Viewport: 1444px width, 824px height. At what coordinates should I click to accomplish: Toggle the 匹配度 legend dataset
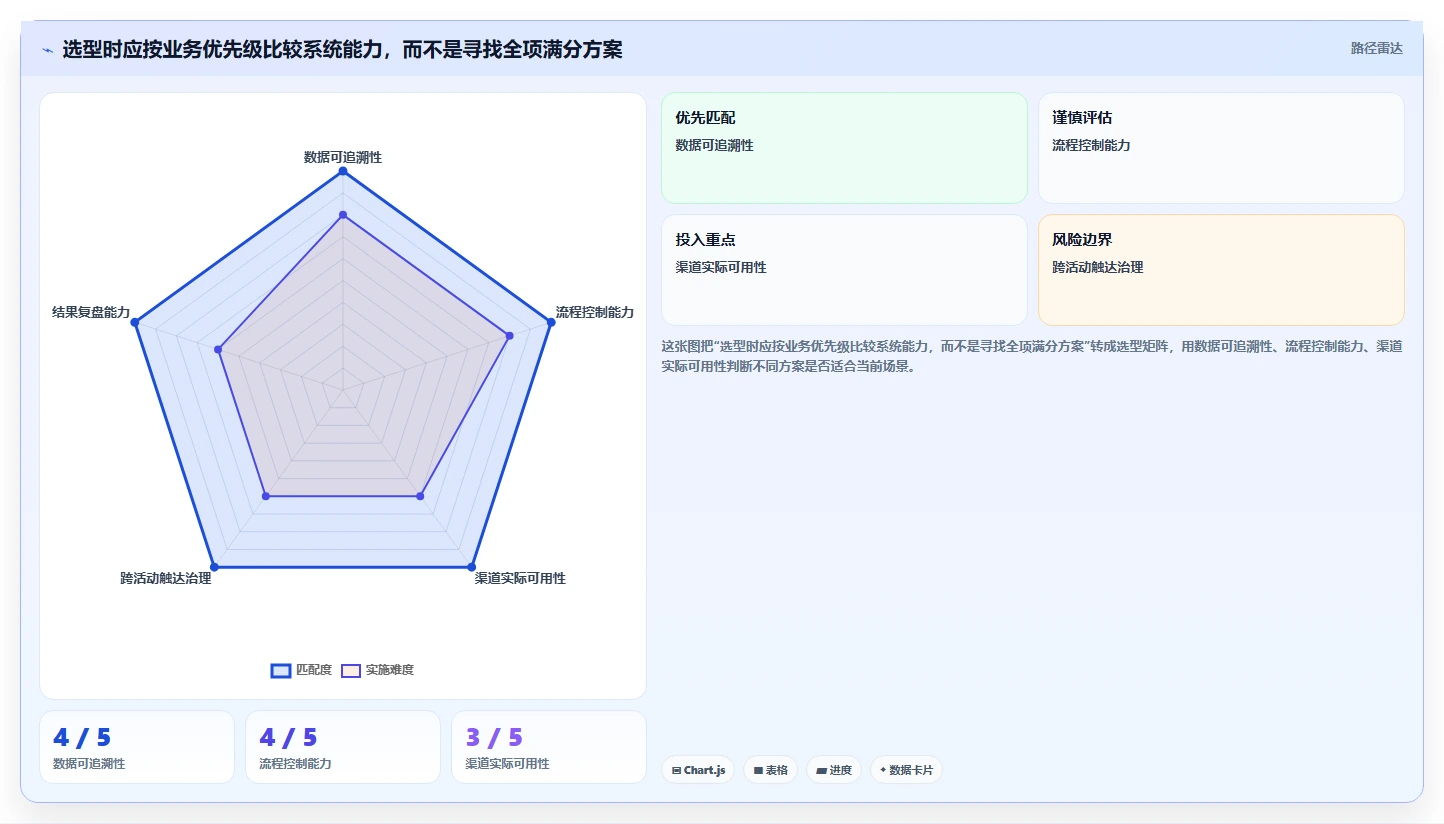[301, 670]
